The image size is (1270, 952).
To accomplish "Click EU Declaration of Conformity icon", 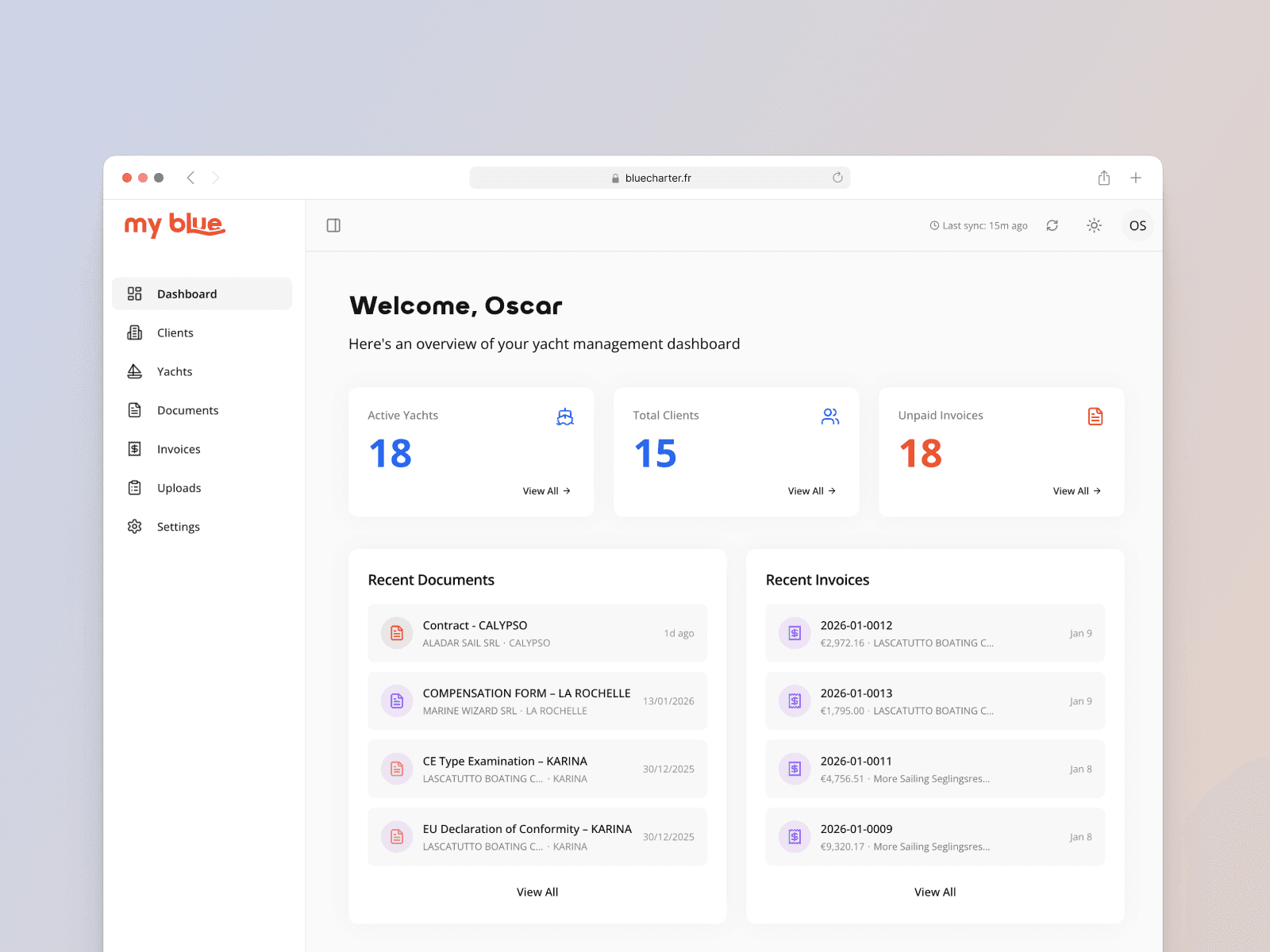I will click(x=397, y=837).
